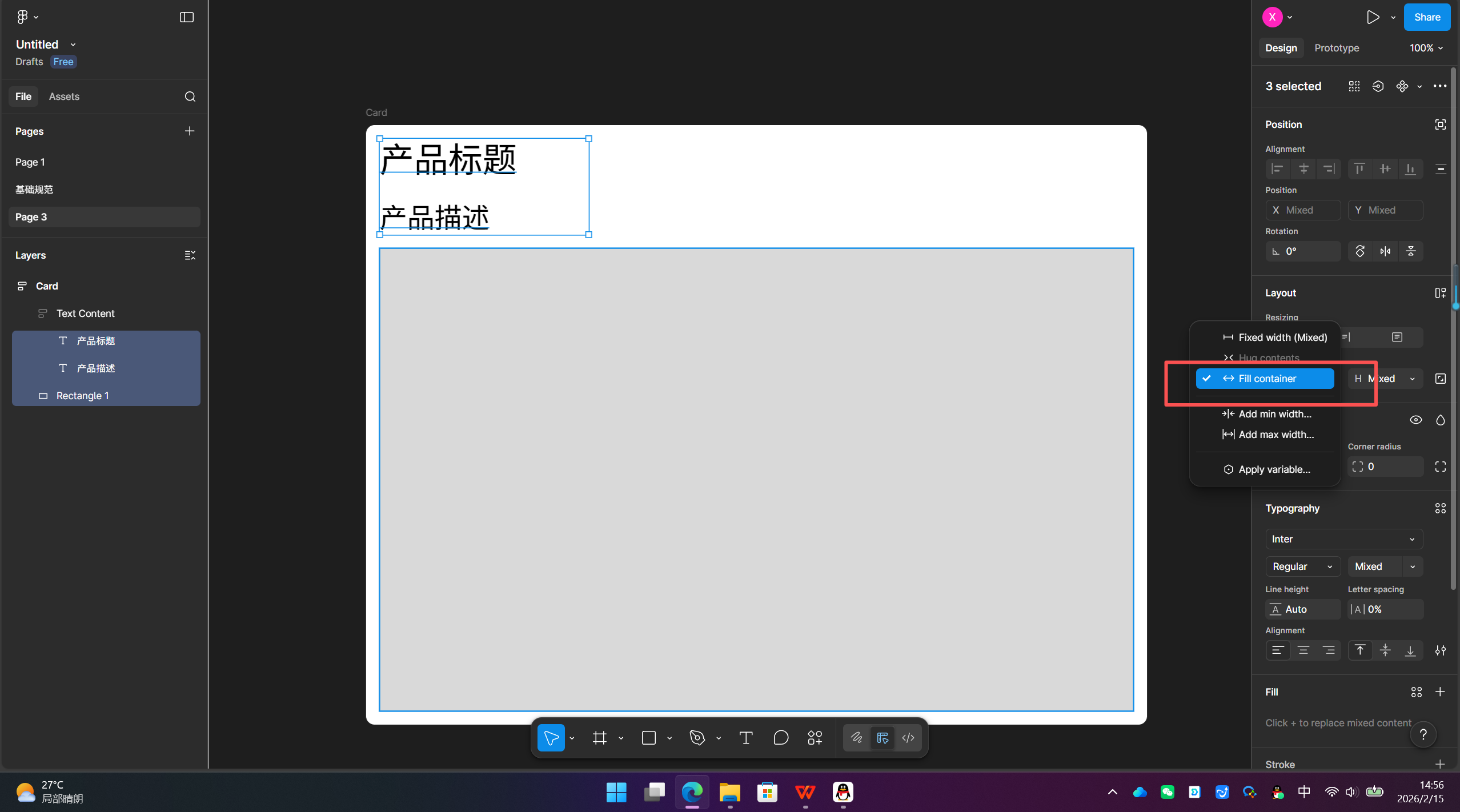This screenshot has width=1460, height=812.
Task: Click the X position Mixed input field
Action: tap(1302, 210)
